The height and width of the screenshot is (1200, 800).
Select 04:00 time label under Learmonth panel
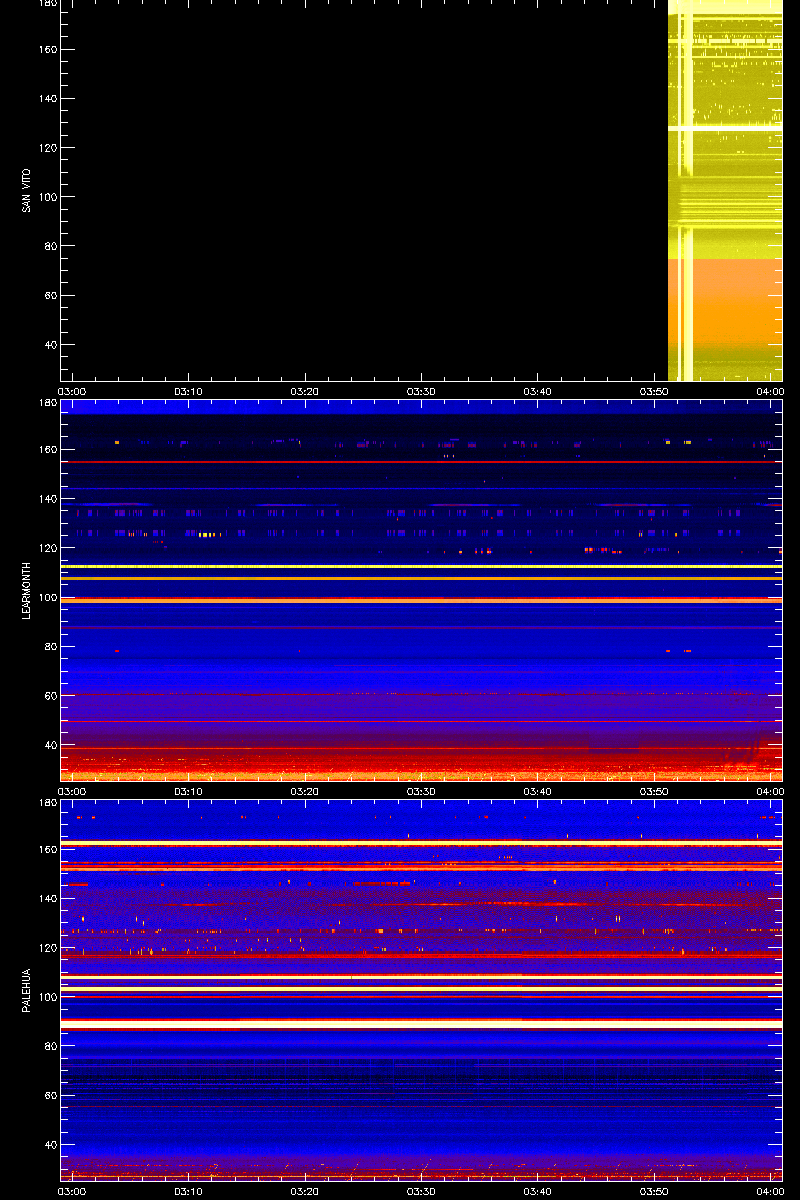[769, 791]
